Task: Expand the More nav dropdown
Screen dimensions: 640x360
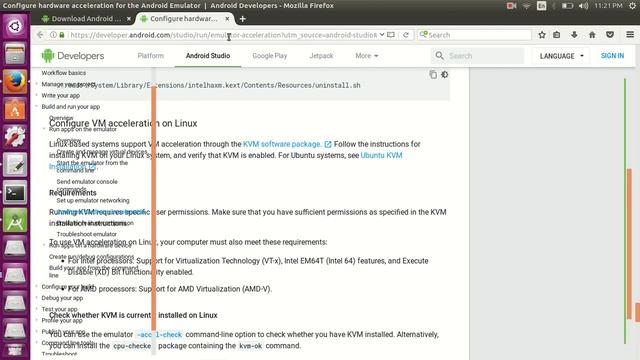Action: (367, 56)
